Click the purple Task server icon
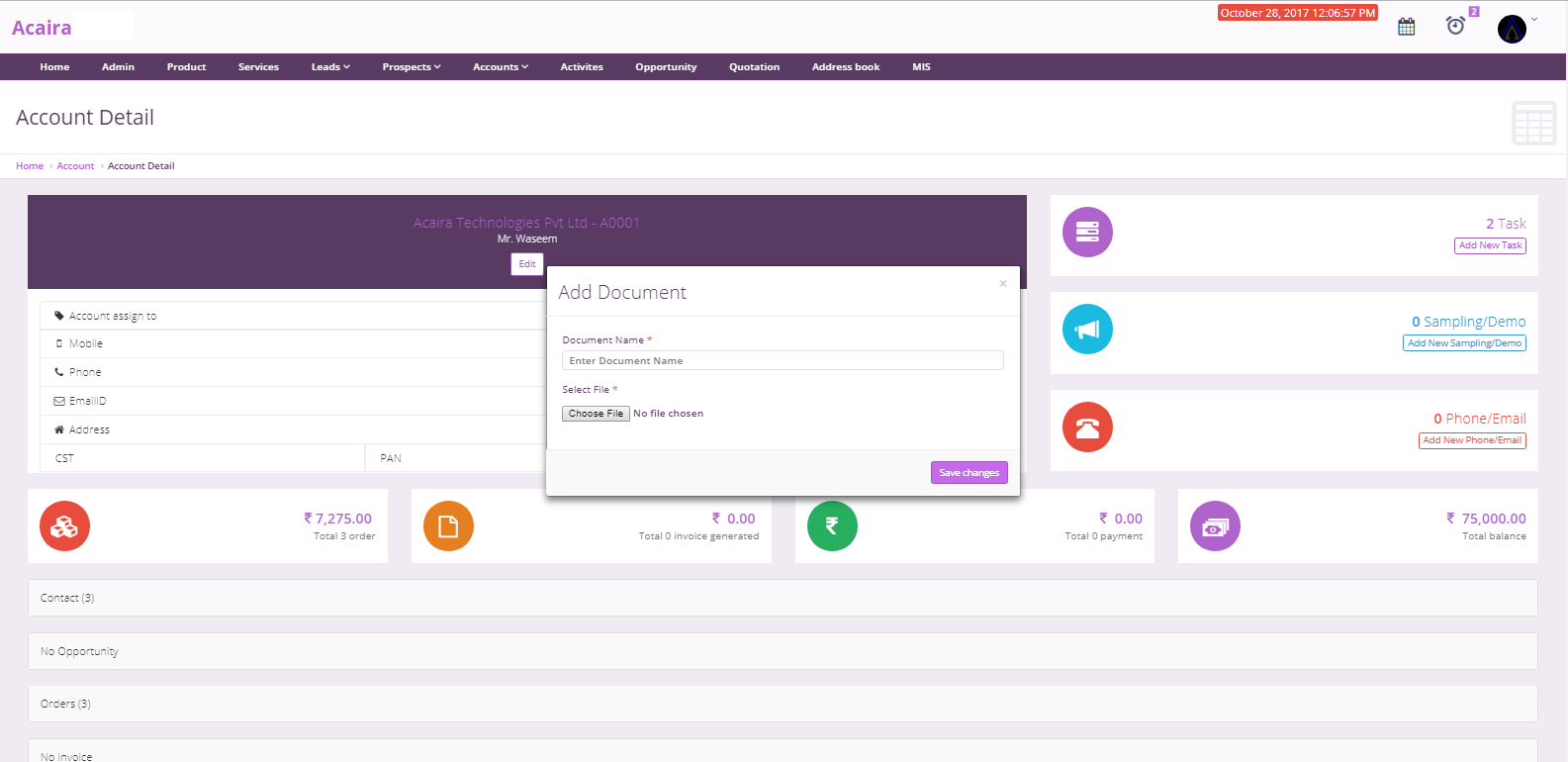The height and width of the screenshot is (762, 1568). pyautogui.click(x=1087, y=232)
